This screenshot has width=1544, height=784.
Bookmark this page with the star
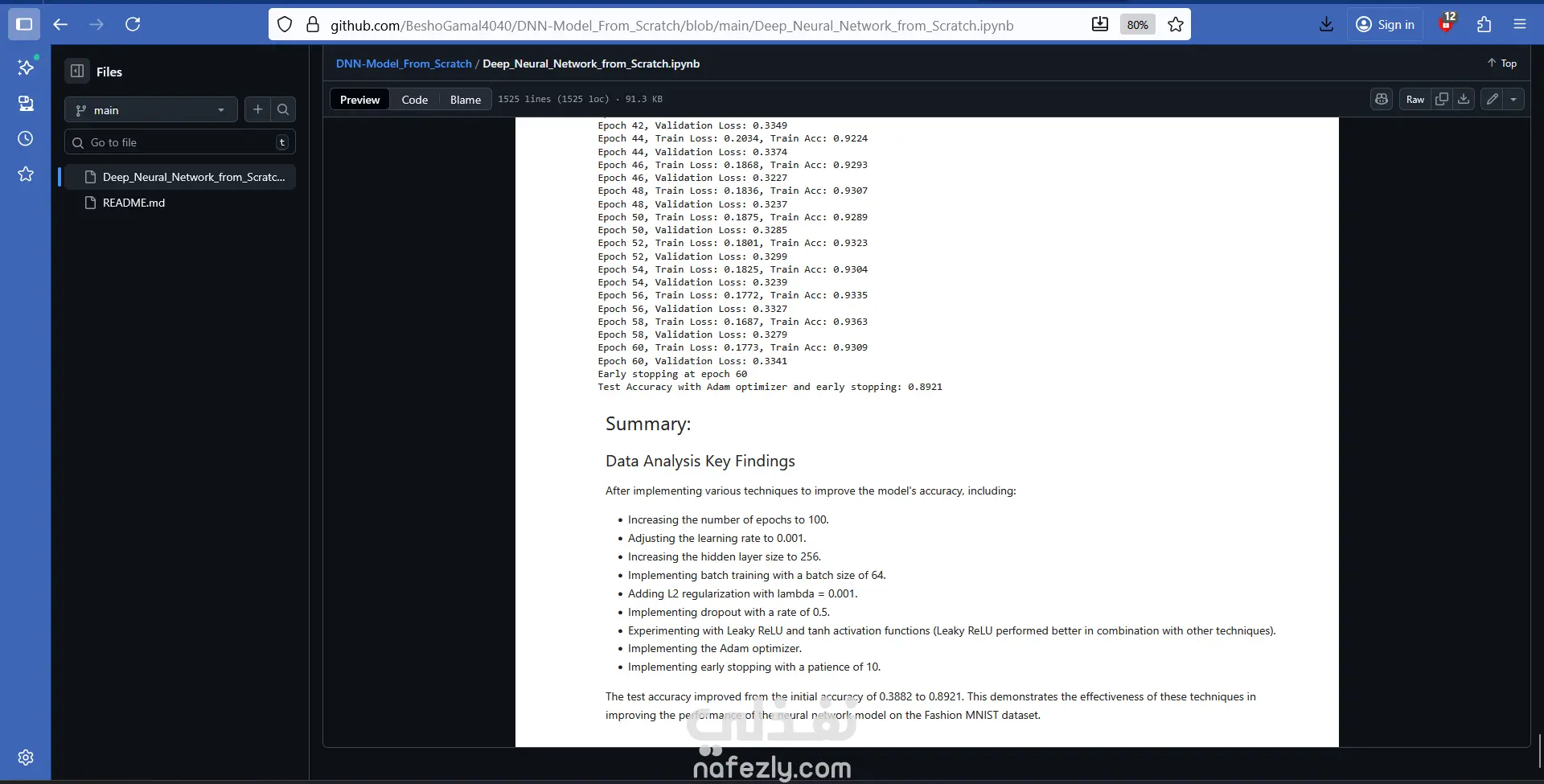[1176, 25]
